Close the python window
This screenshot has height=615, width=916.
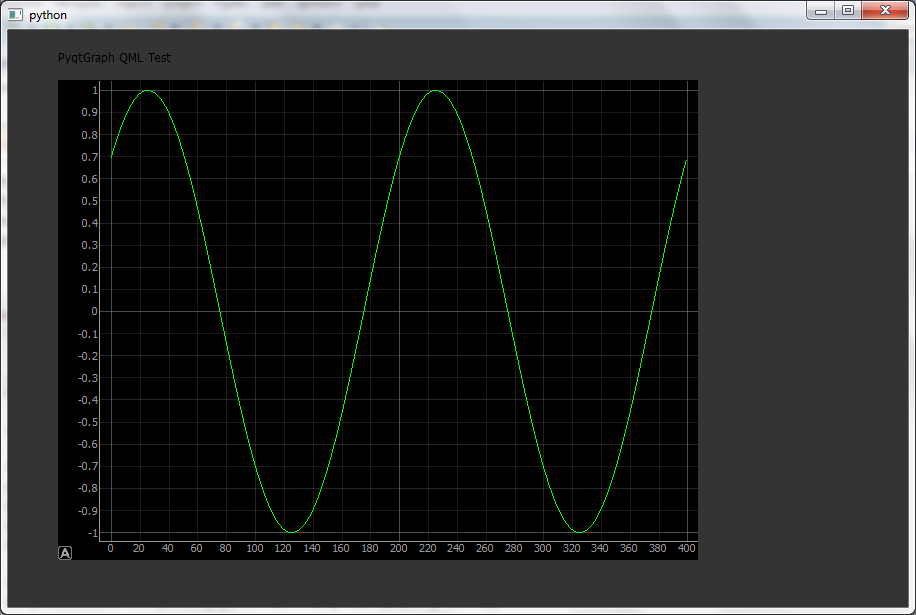885,11
